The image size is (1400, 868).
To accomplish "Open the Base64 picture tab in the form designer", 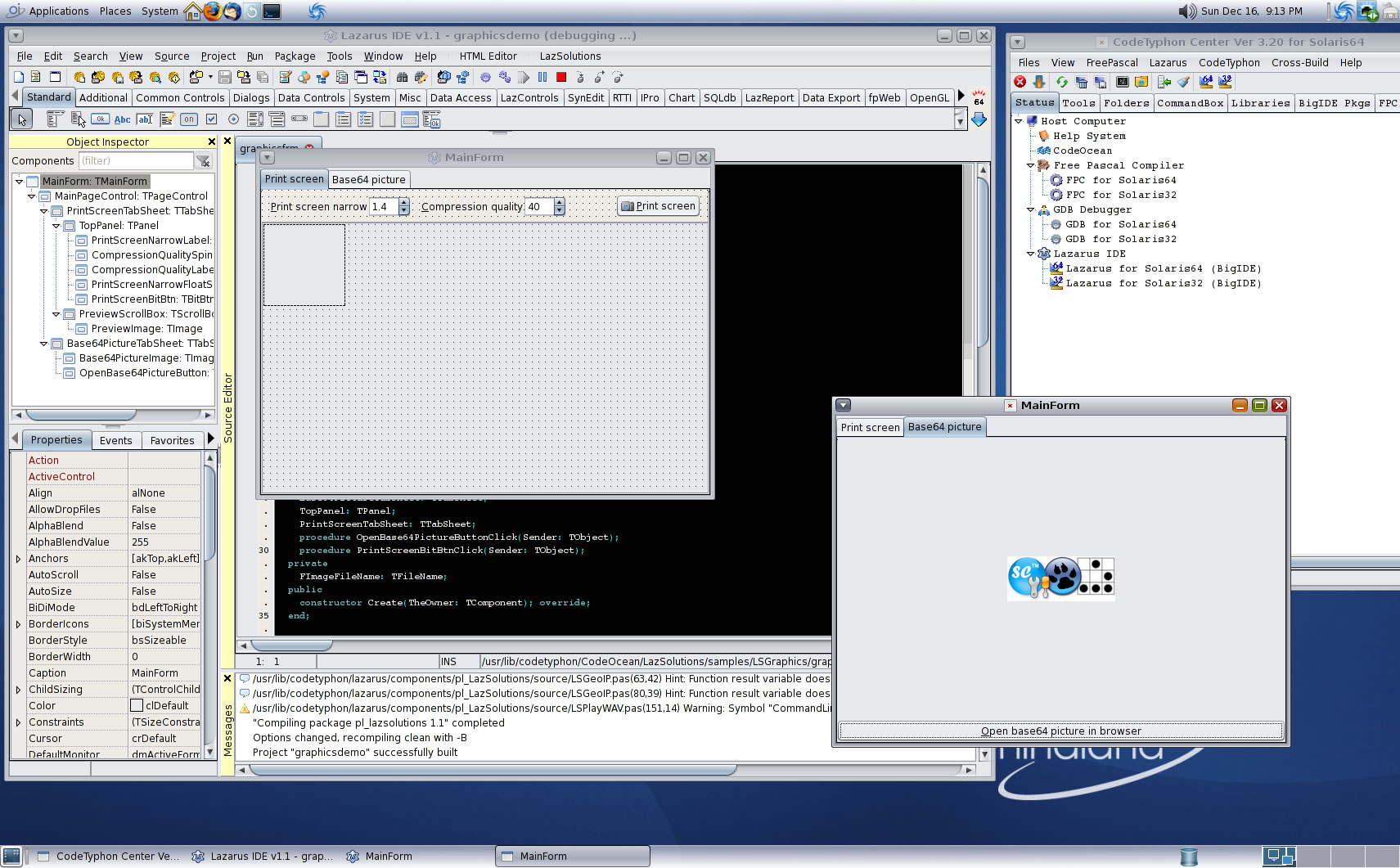I will coord(368,180).
